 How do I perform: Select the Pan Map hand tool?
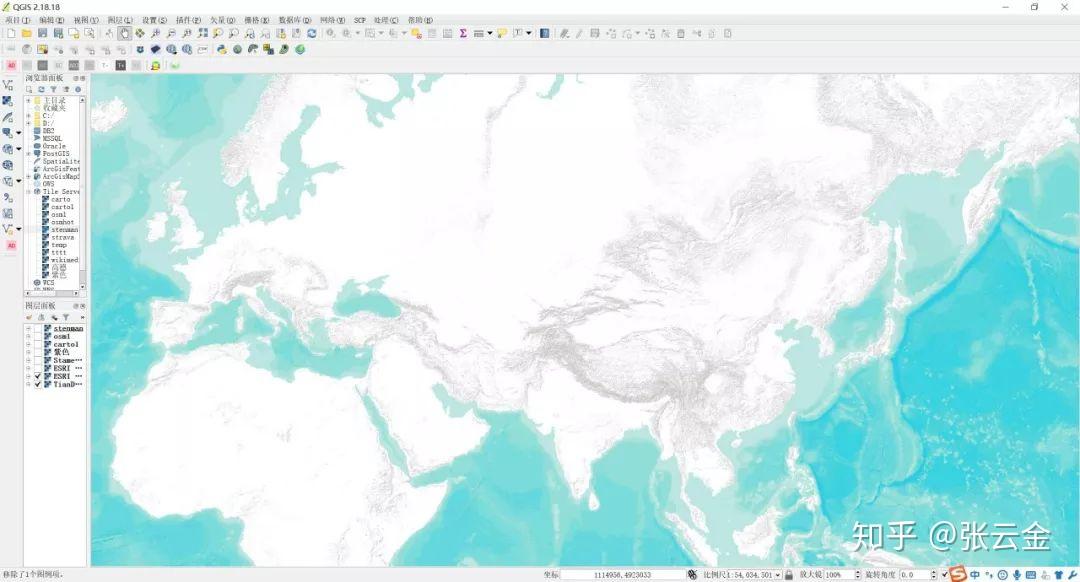point(124,33)
